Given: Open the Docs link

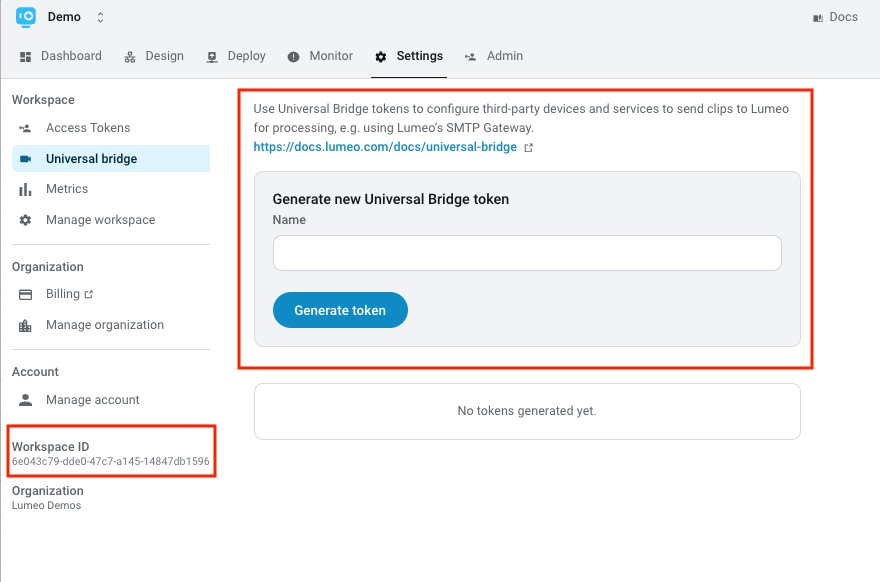Looking at the screenshot, I should [x=835, y=17].
